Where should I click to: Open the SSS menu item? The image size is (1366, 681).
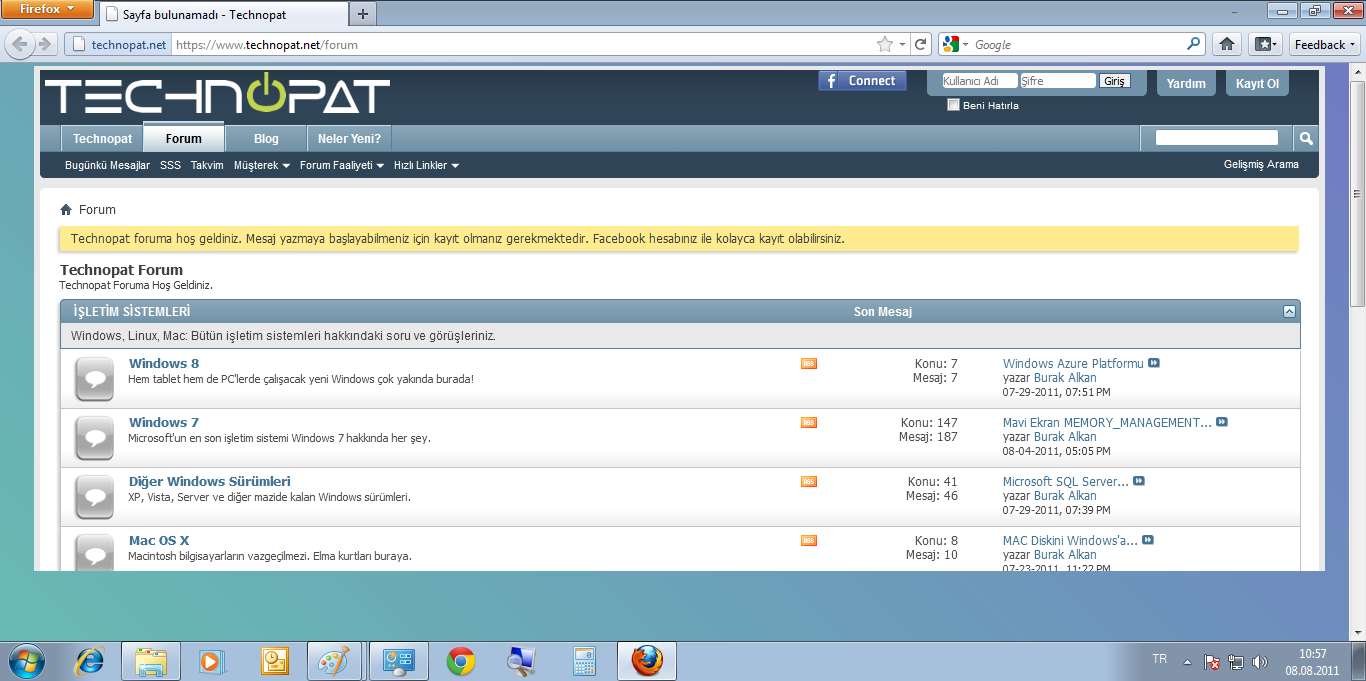click(x=170, y=165)
